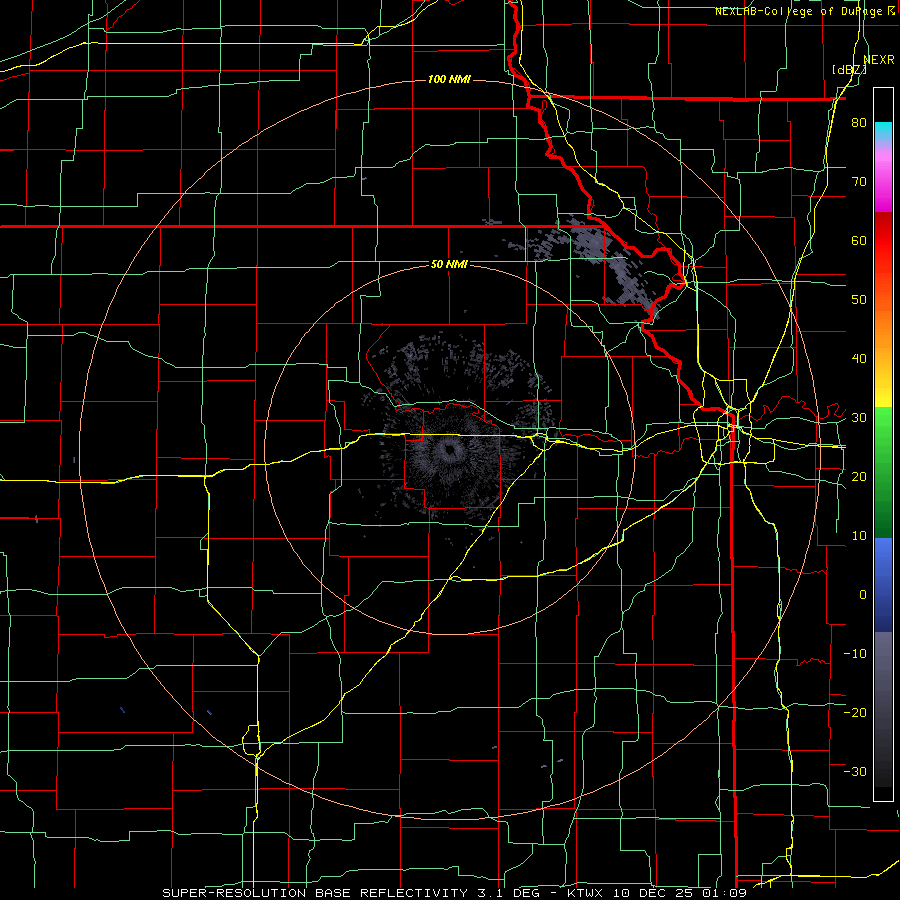Click the blue band of the color scale
The image size is (900, 900).
(x=883, y=585)
